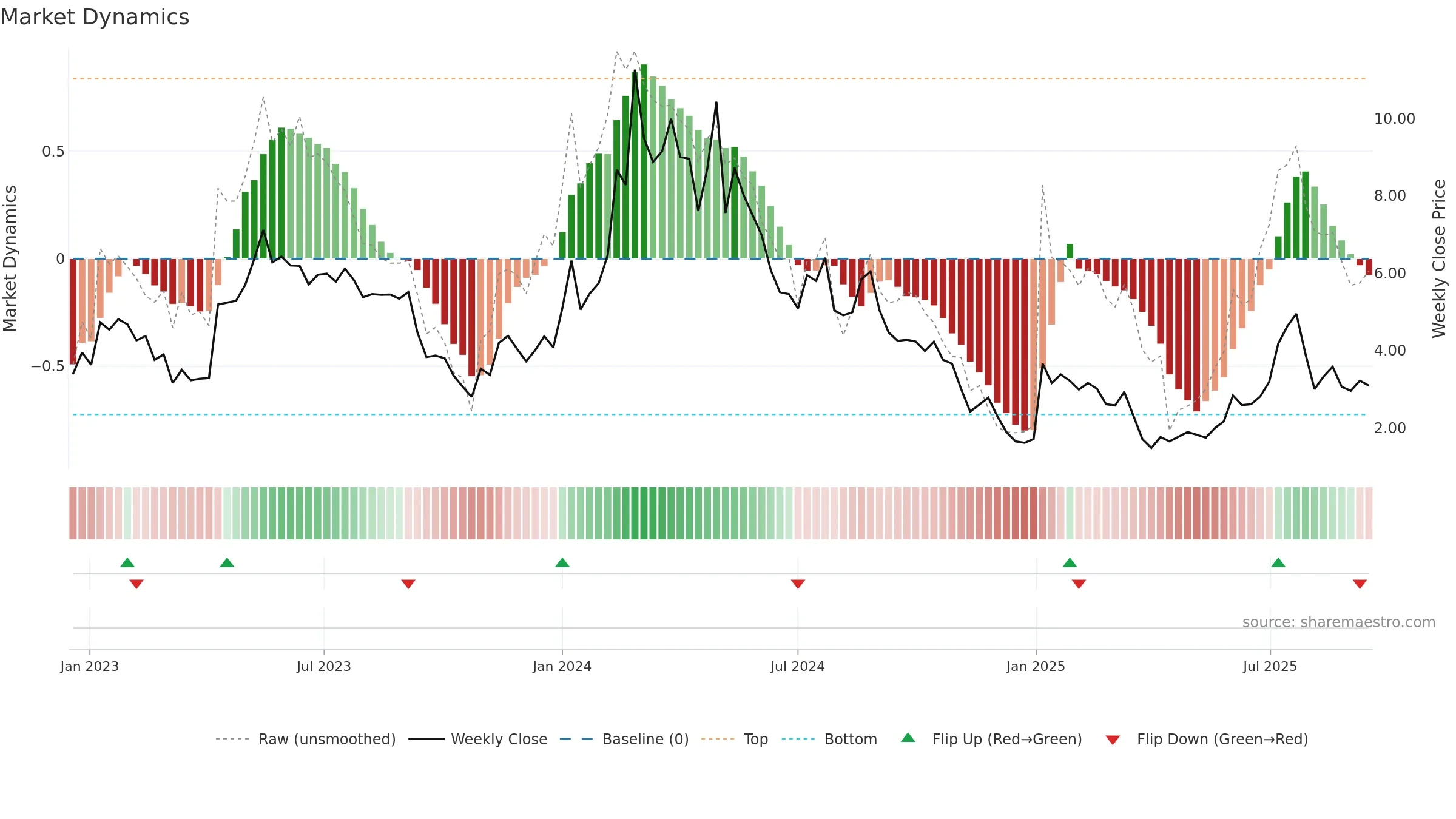
Task: Select the flip-down marker near Jul 2024
Action: [798, 584]
